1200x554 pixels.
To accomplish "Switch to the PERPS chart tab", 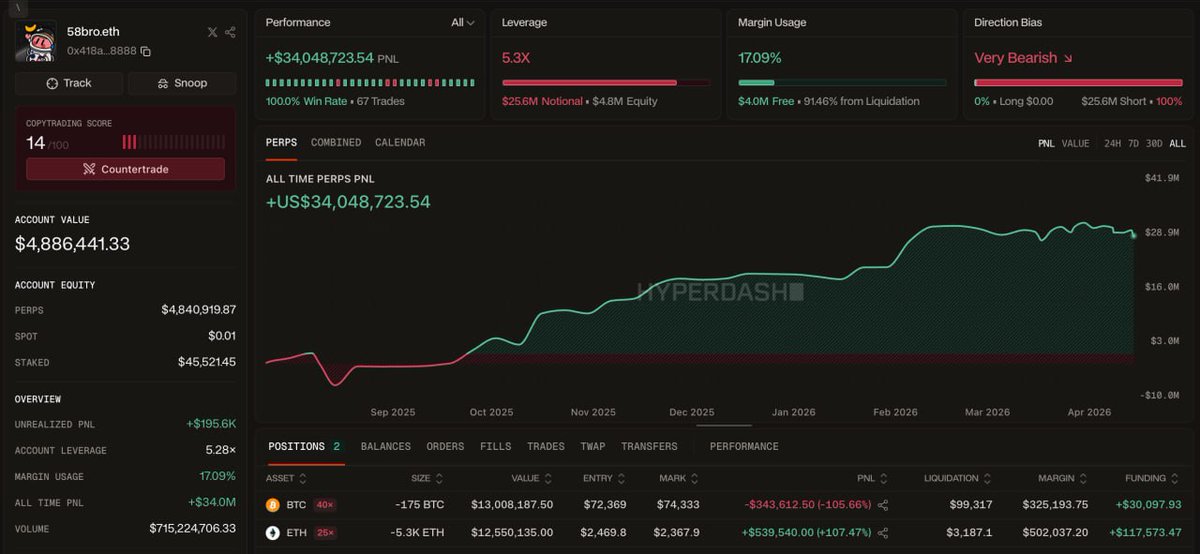I will pyautogui.click(x=281, y=143).
